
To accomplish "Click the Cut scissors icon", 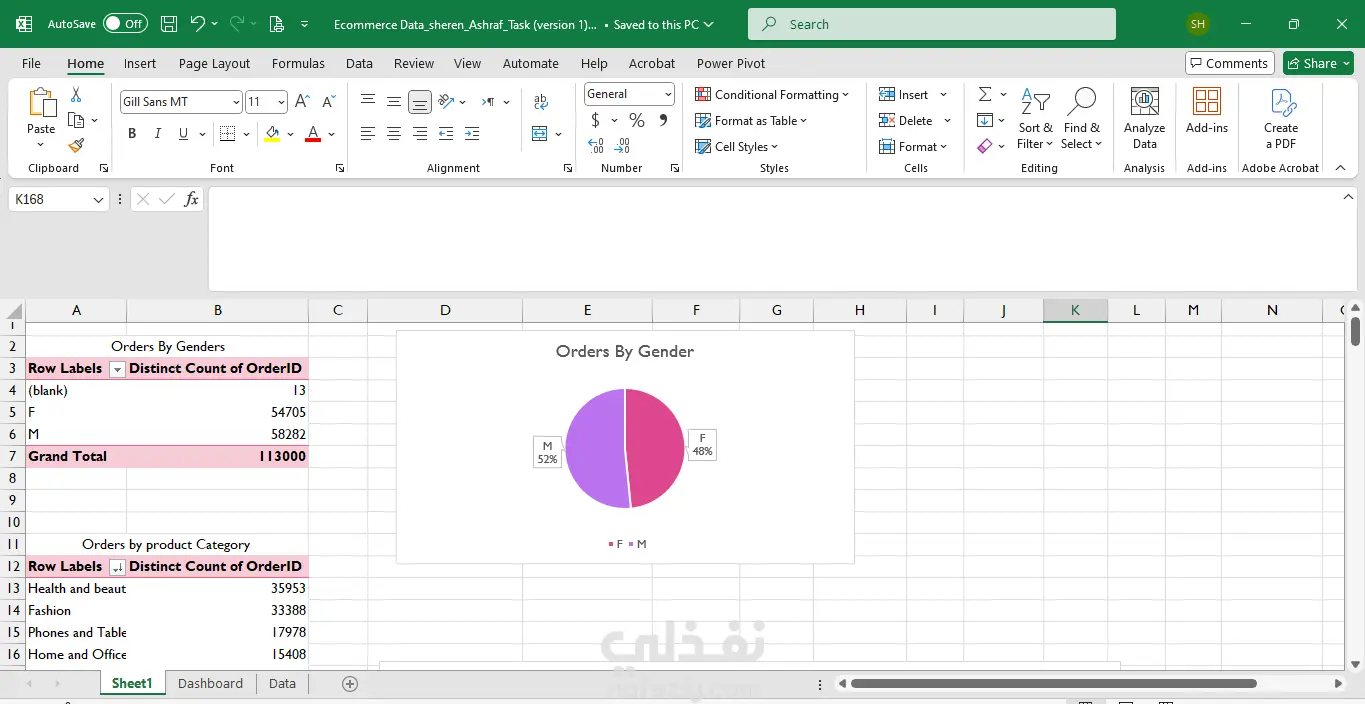I will [x=76, y=95].
